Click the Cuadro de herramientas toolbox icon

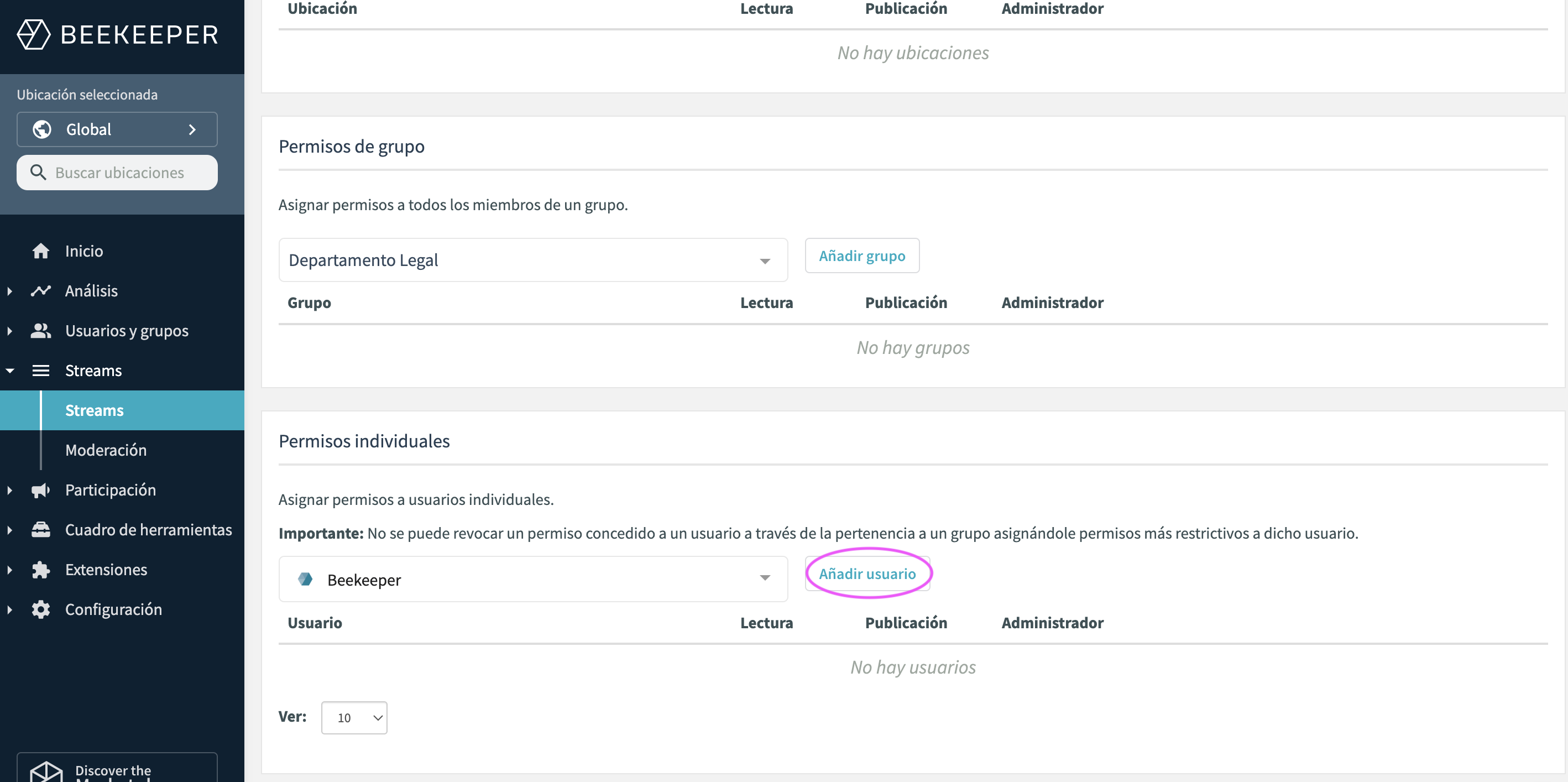coord(41,529)
